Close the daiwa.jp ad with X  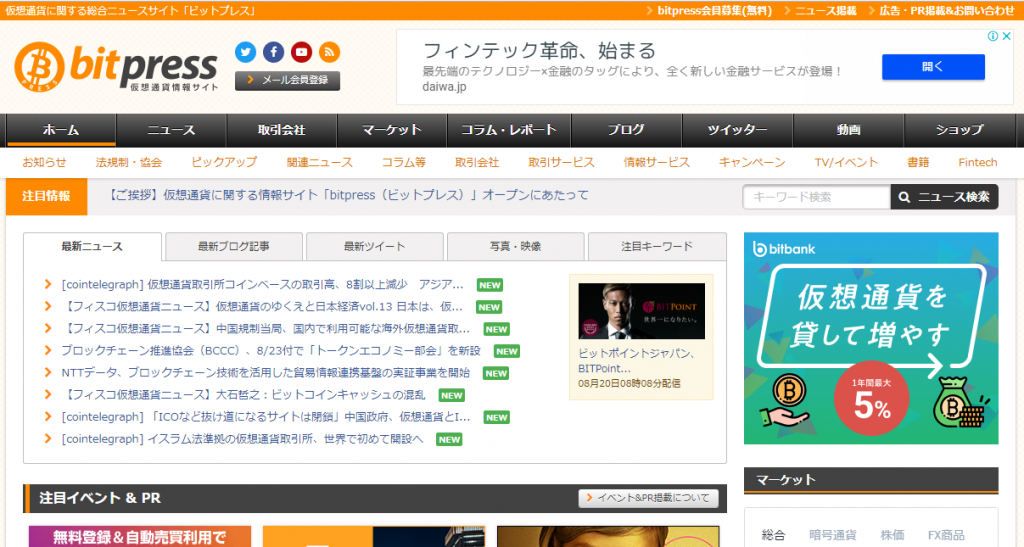click(1007, 37)
